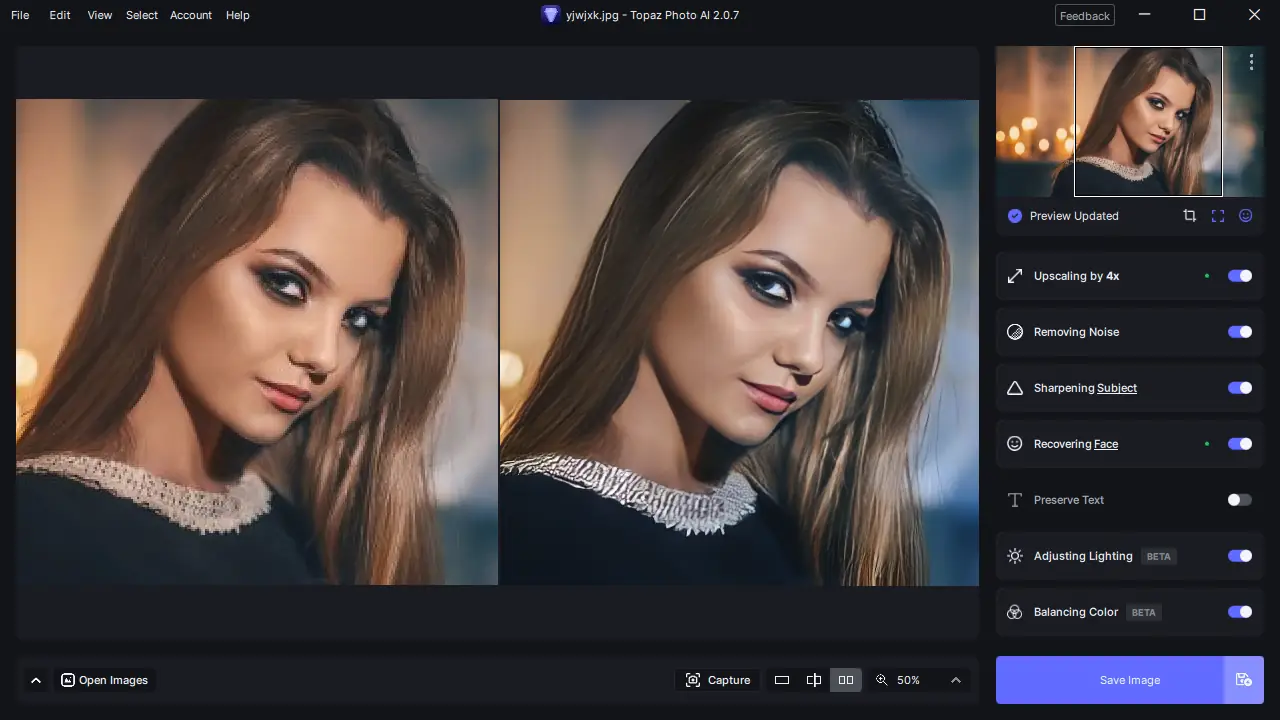Click the Sharpening triangle icon
Image resolution: width=1280 pixels, height=720 pixels.
pyautogui.click(x=1015, y=388)
